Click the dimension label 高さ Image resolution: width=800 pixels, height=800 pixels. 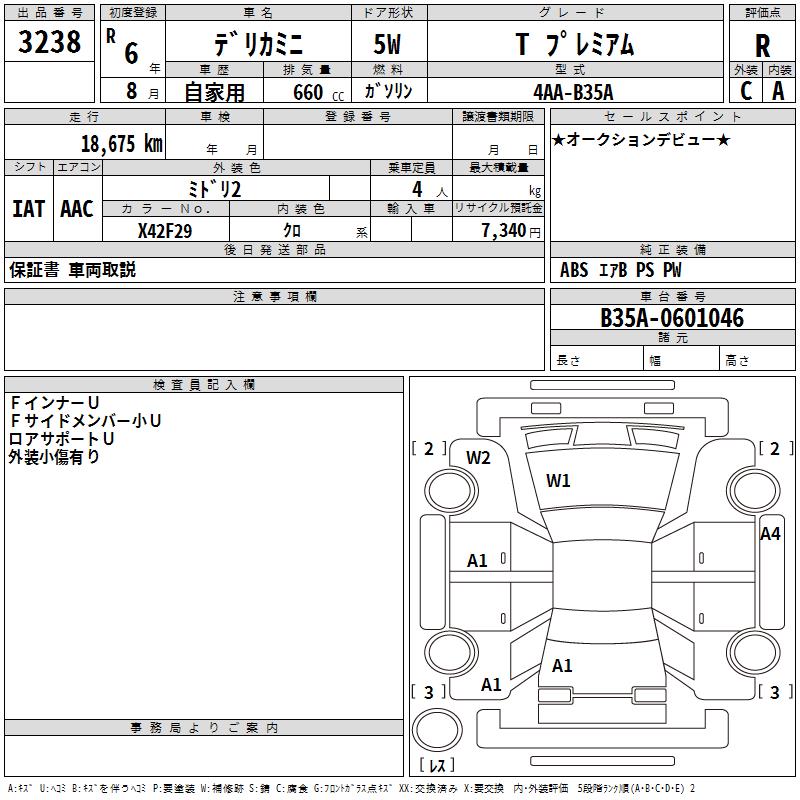(x=737, y=361)
